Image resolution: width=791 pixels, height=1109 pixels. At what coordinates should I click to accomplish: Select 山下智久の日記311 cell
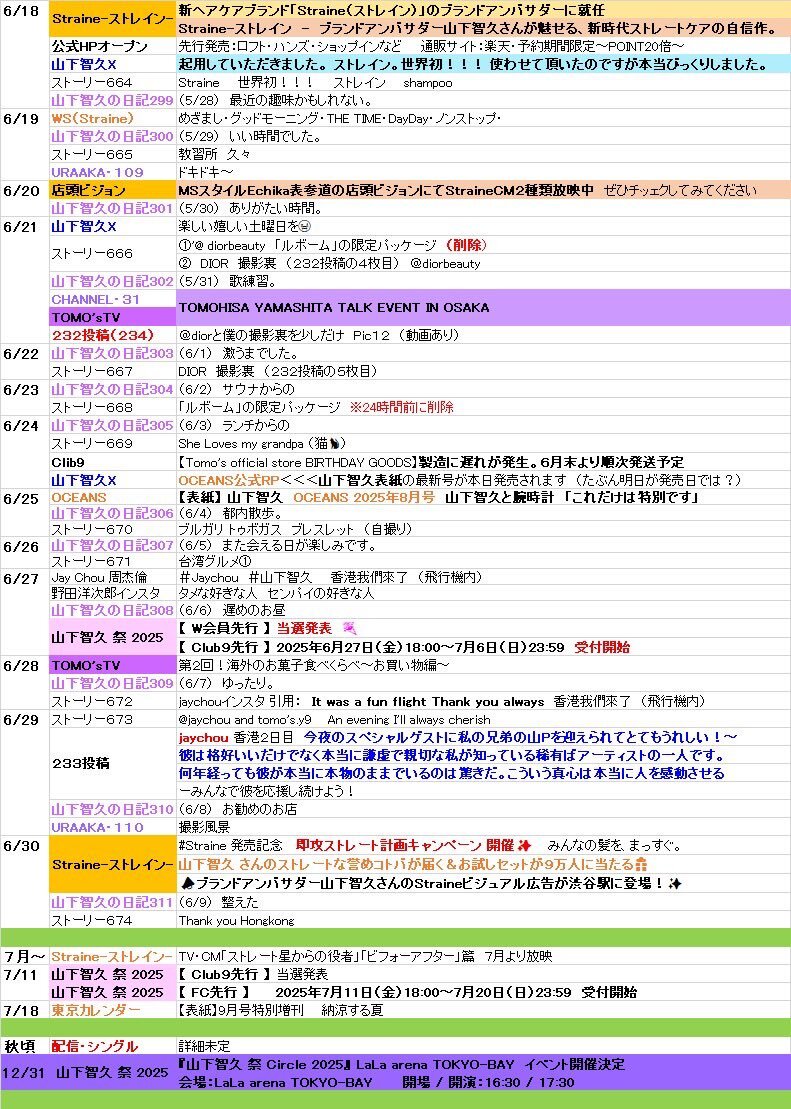pos(112,902)
